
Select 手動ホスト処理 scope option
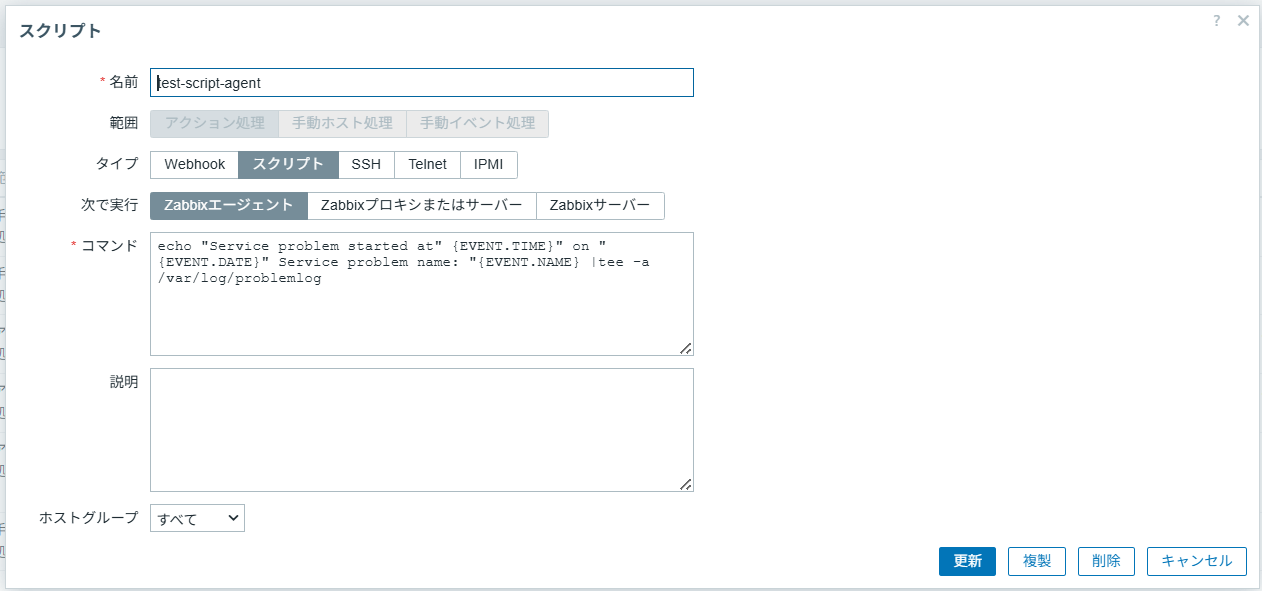(343, 124)
